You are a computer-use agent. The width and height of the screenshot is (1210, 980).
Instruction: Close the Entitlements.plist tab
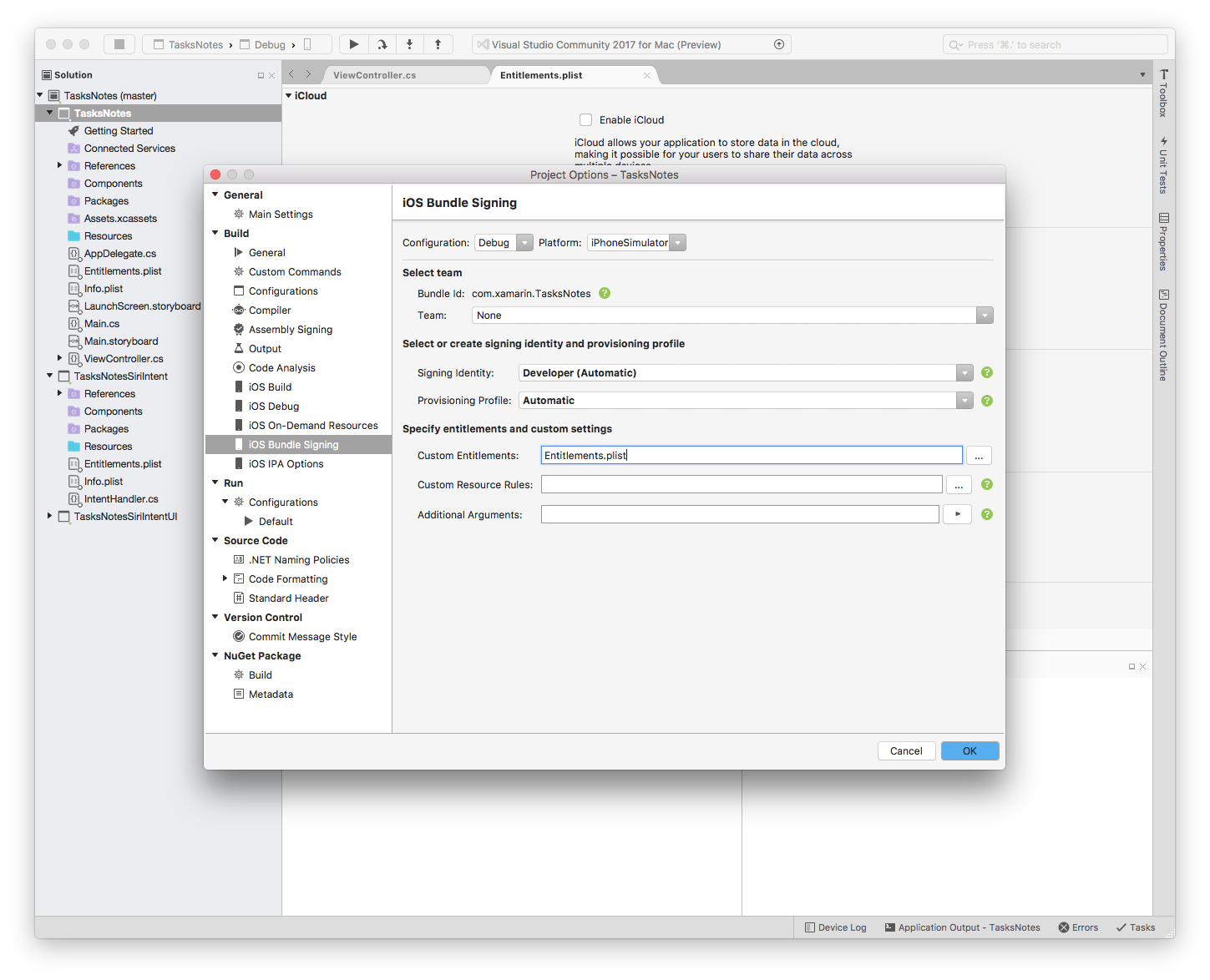coord(647,75)
